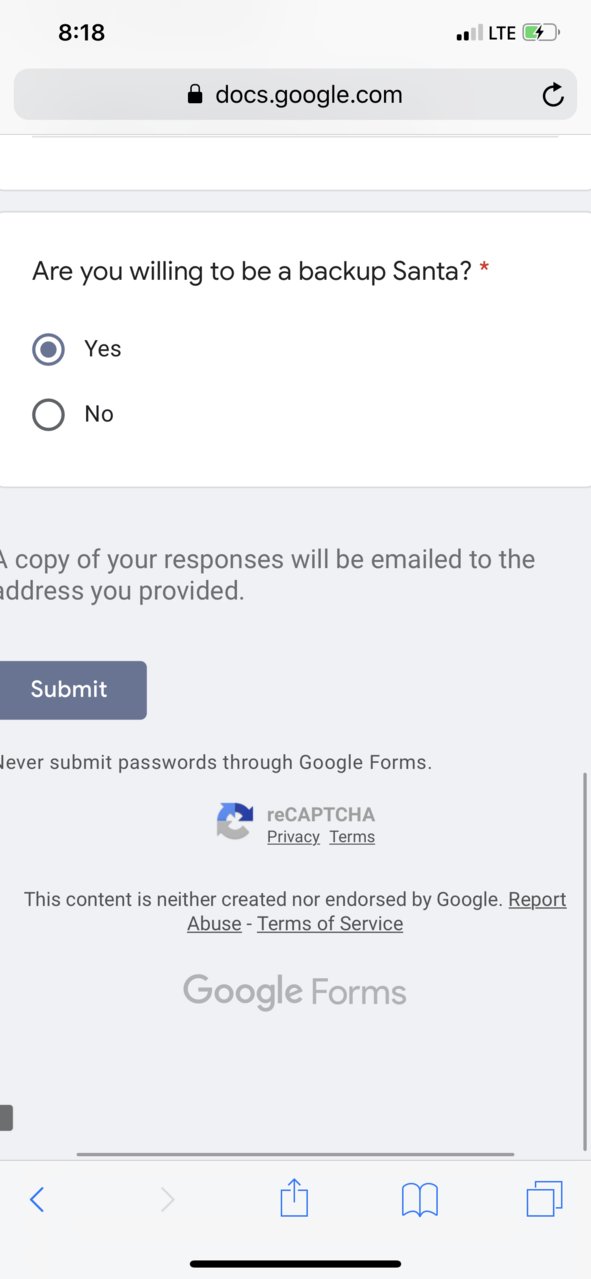Open the bookmarks book icon
The width and height of the screenshot is (591, 1279).
420,1199
